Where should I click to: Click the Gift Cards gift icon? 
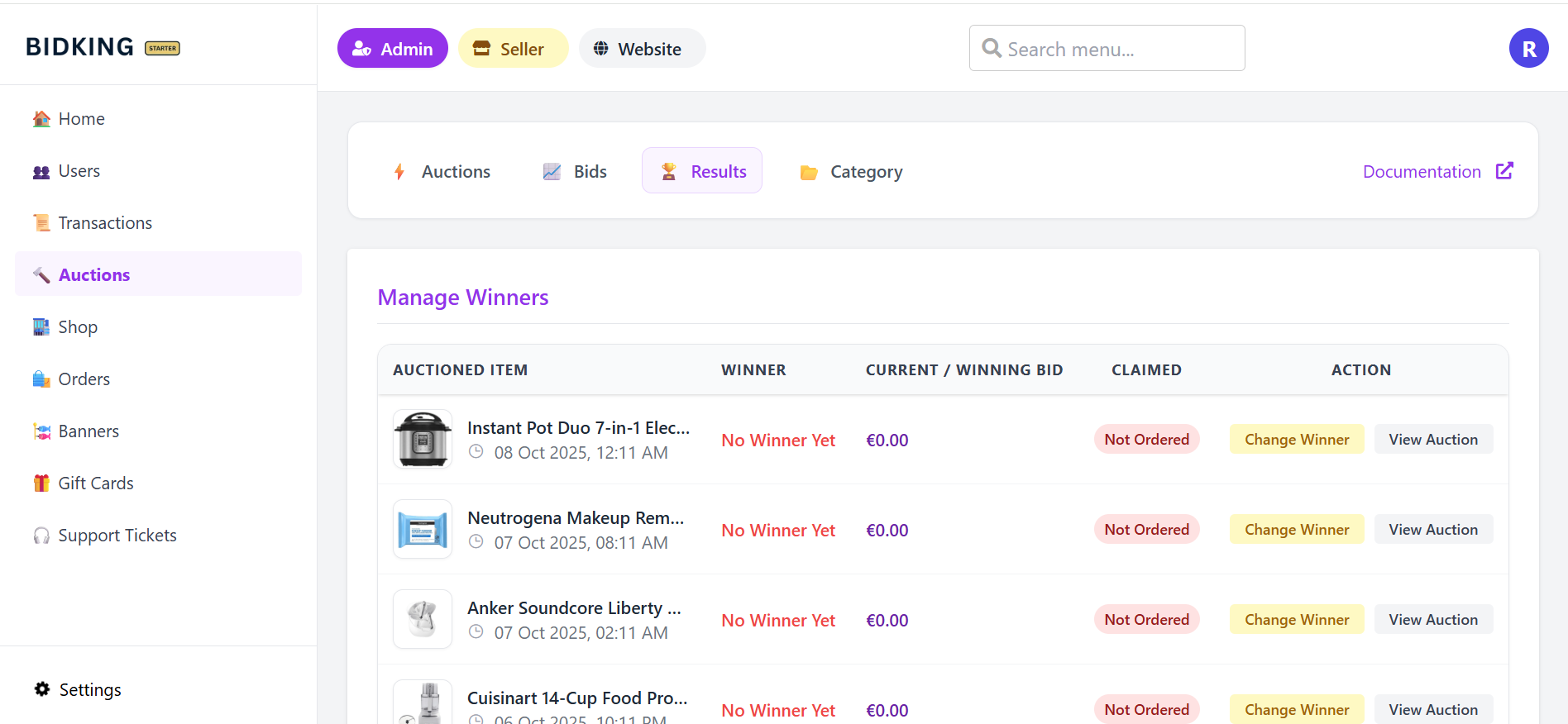[41, 483]
